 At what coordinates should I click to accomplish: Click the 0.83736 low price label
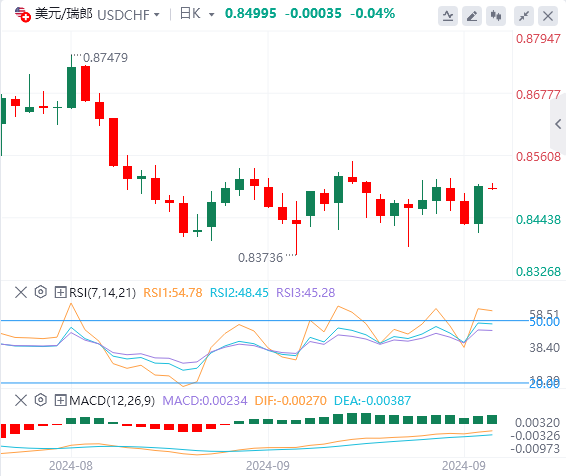pyautogui.click(x=260, y=258)
